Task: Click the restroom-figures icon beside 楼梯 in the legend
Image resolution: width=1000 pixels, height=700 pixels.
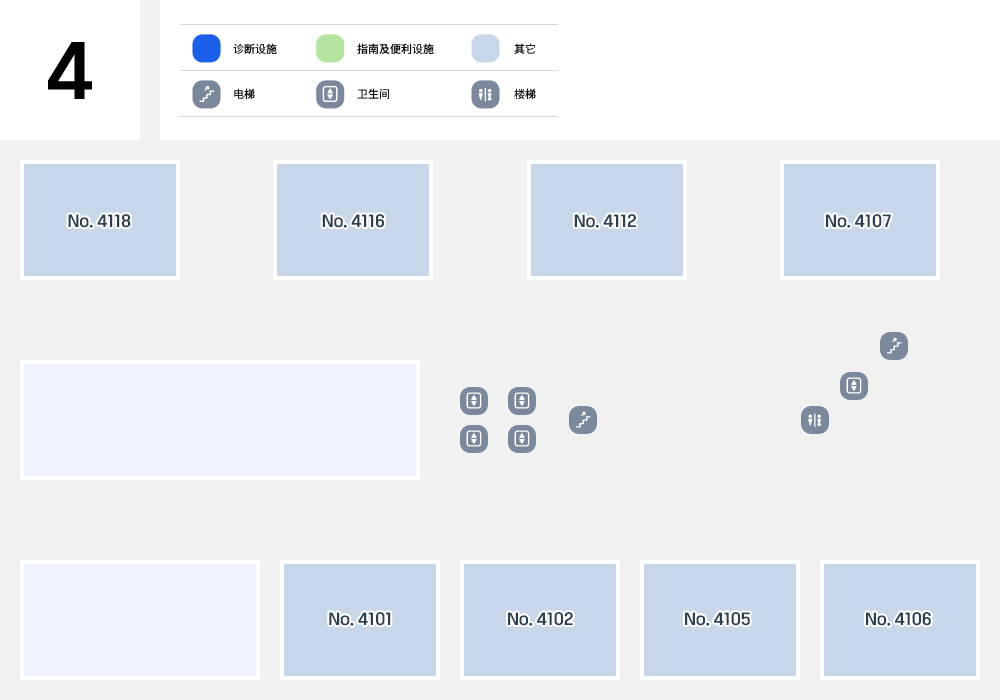Action: coord(485,94)
